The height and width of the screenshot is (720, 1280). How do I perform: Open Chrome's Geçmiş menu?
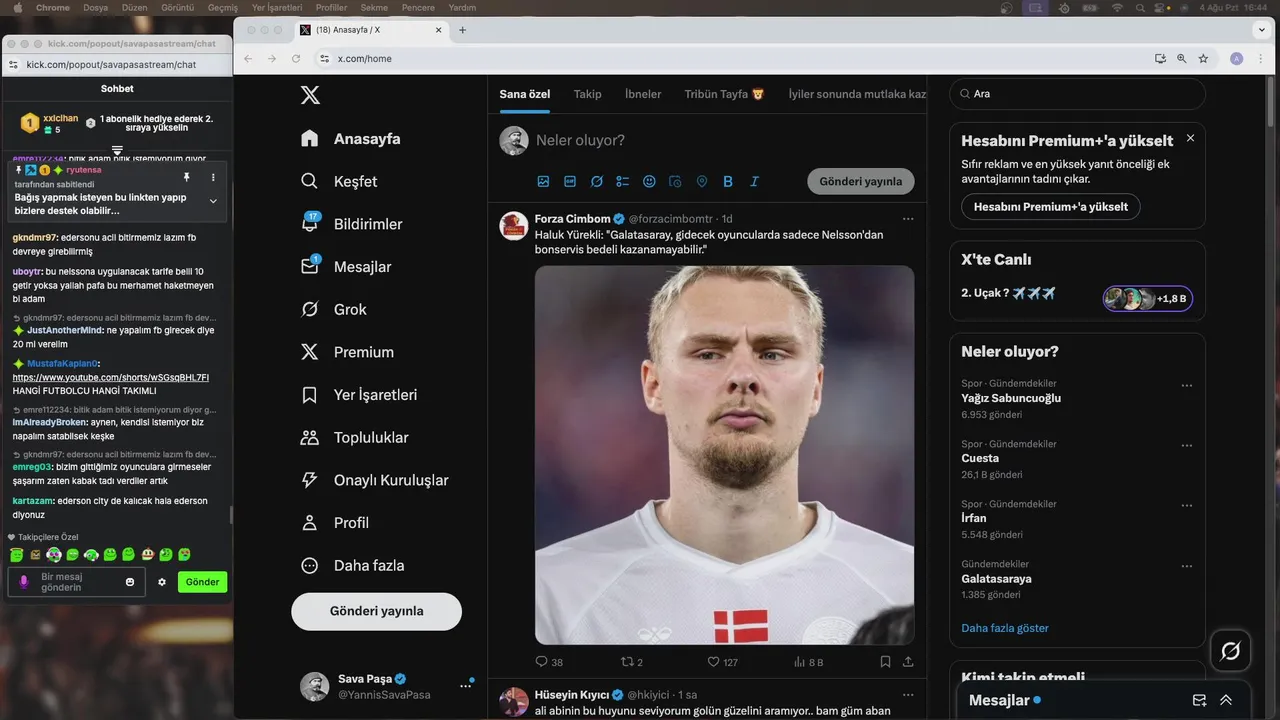222,7
